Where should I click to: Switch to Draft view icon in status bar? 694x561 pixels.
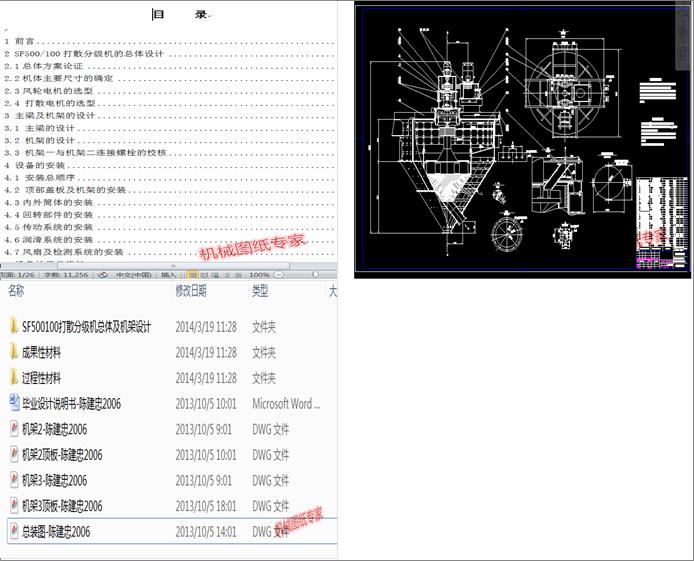tap(238, 275)
